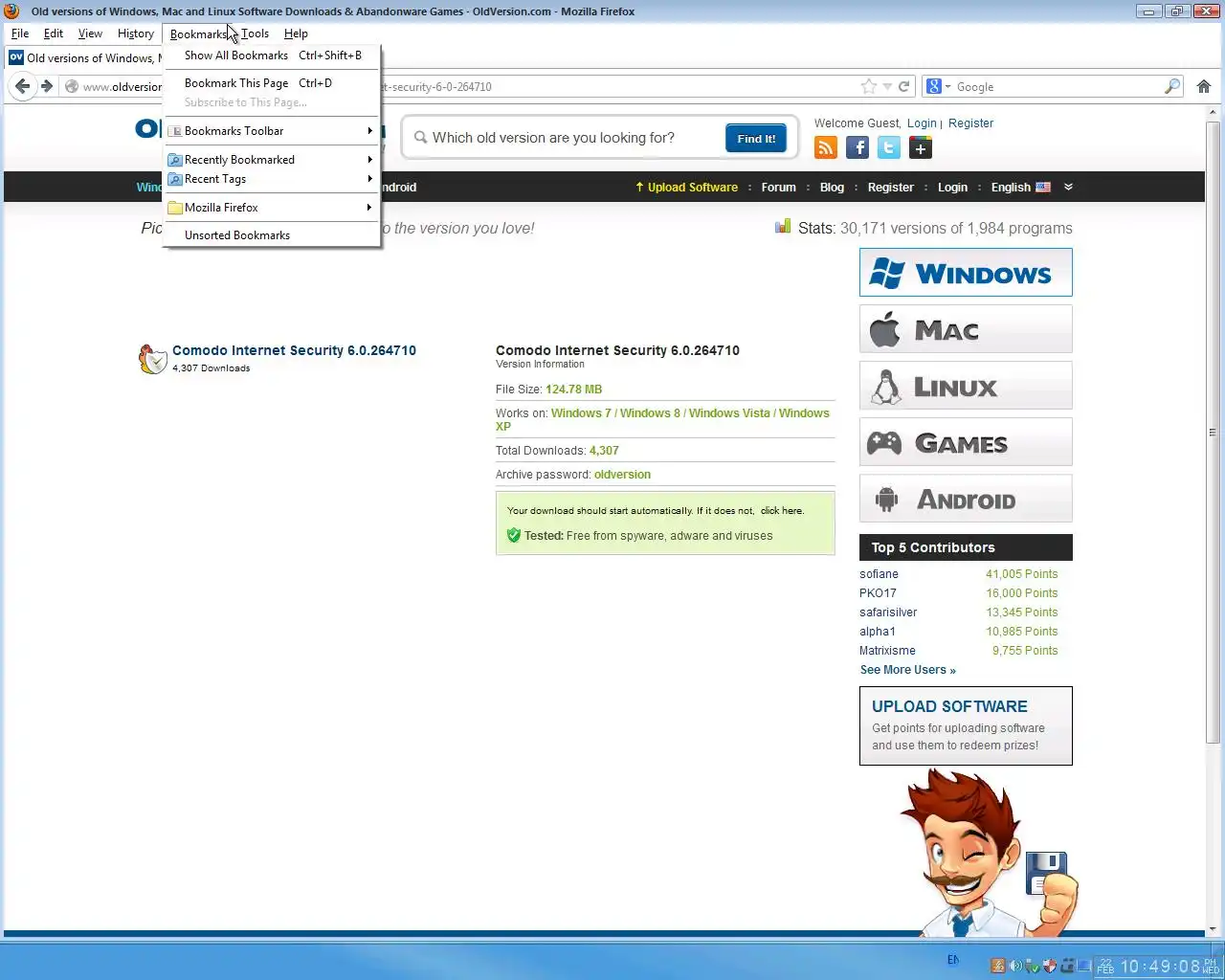Viewport: 1225px width, 980px height.
Task: Click the Games category button
Action: 966,442
